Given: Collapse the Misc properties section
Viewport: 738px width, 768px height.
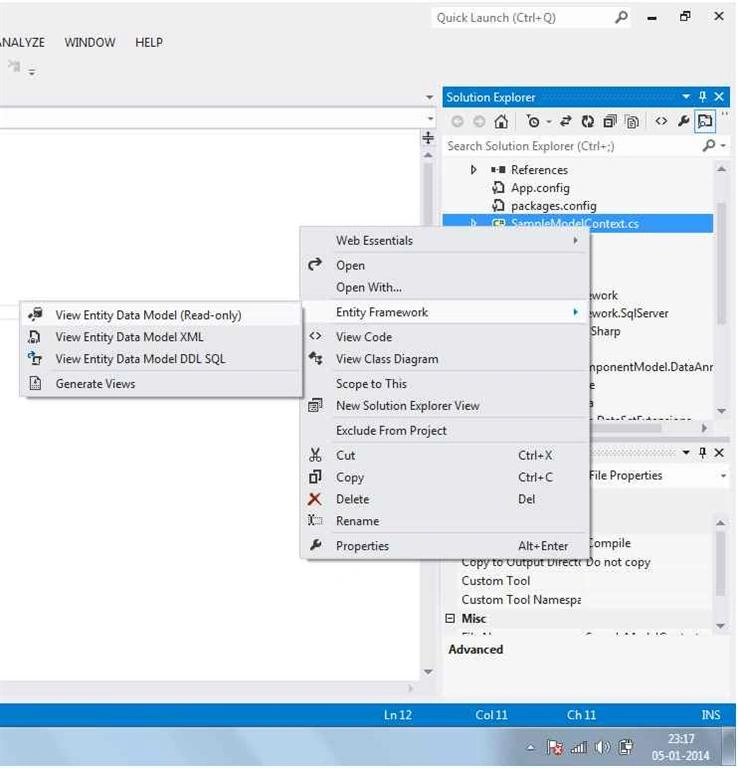Looking at the screenshot, I should click(450, 618).
